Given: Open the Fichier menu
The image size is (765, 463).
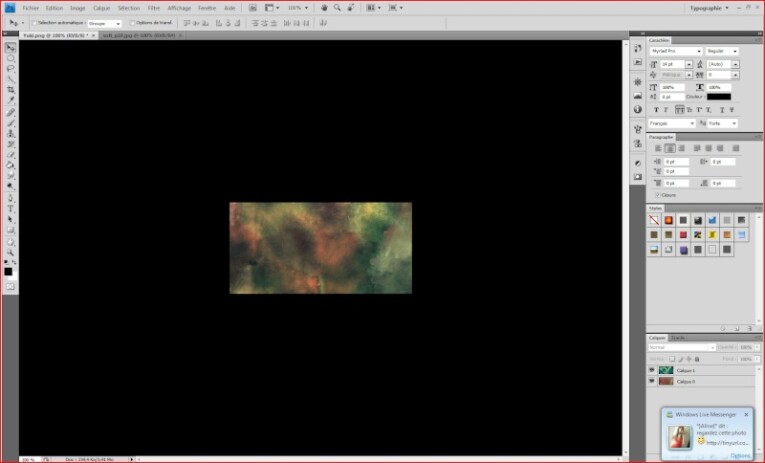Looking at the screenshot, I should (30, 8).
